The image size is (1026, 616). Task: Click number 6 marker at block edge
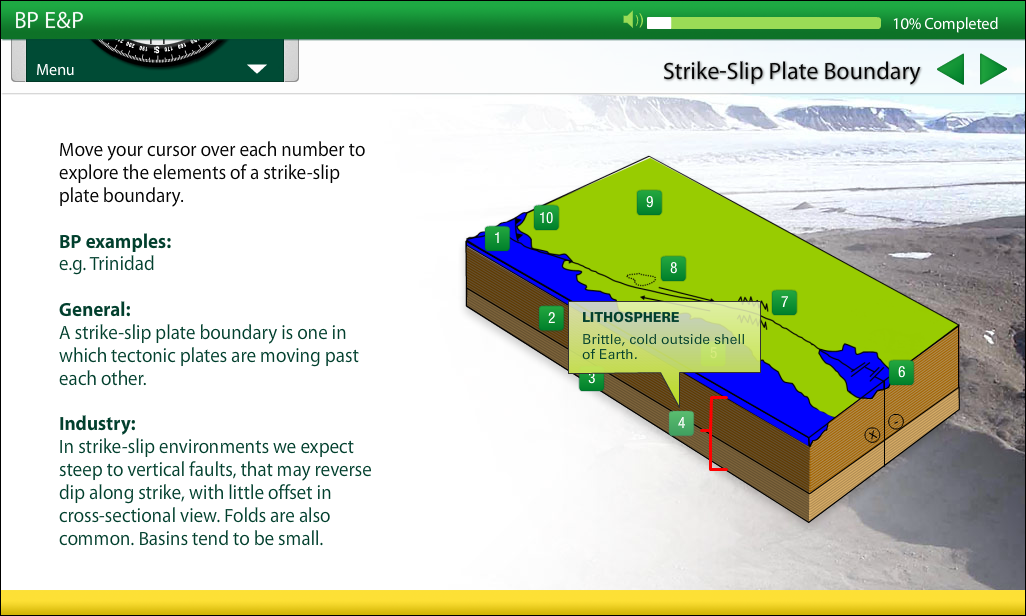[900, 372]
